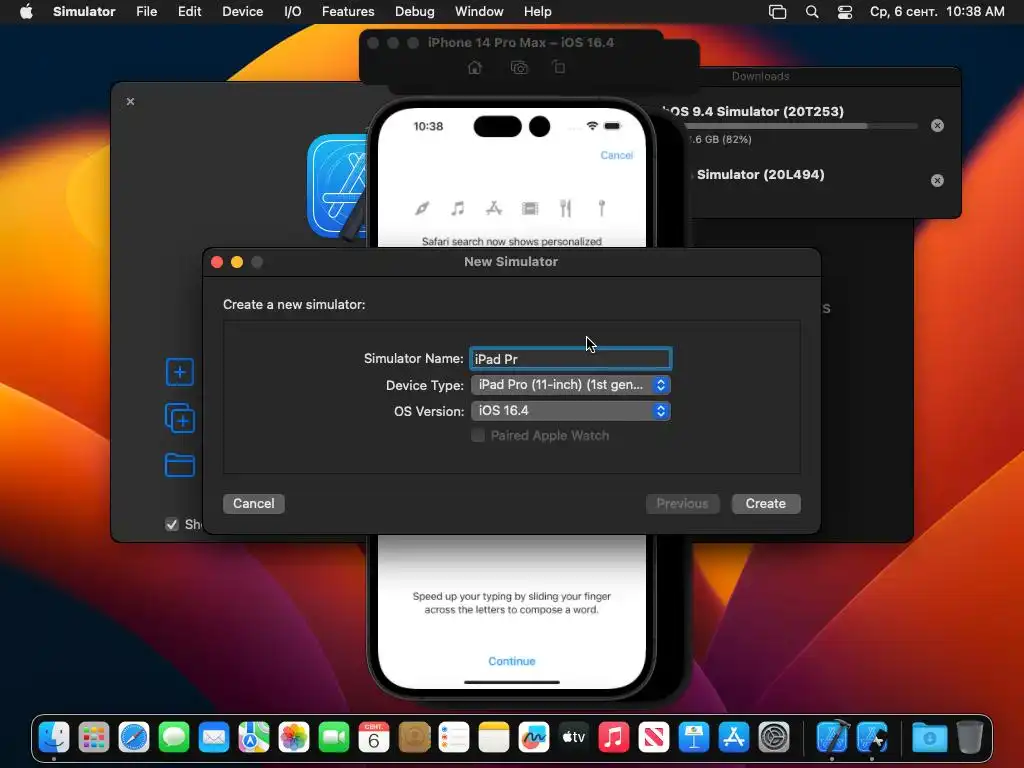Open the Device Type dropdown
Screen dimensions: 1024x768
tap(571, 385)
